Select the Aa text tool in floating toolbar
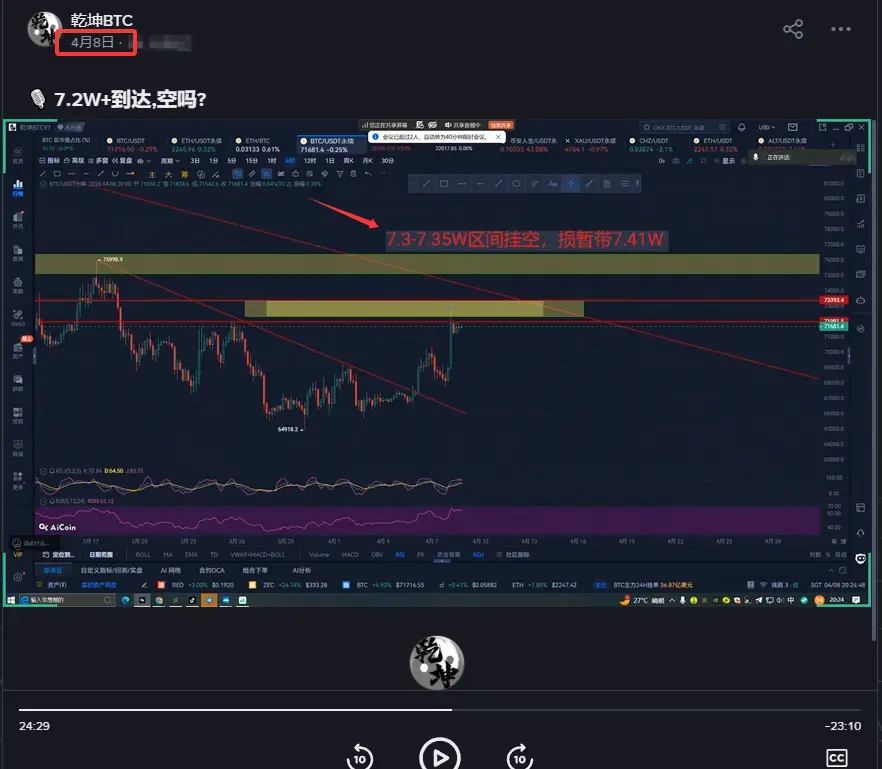The width and height of the screenshot is (882, 769). pos(552,183)
